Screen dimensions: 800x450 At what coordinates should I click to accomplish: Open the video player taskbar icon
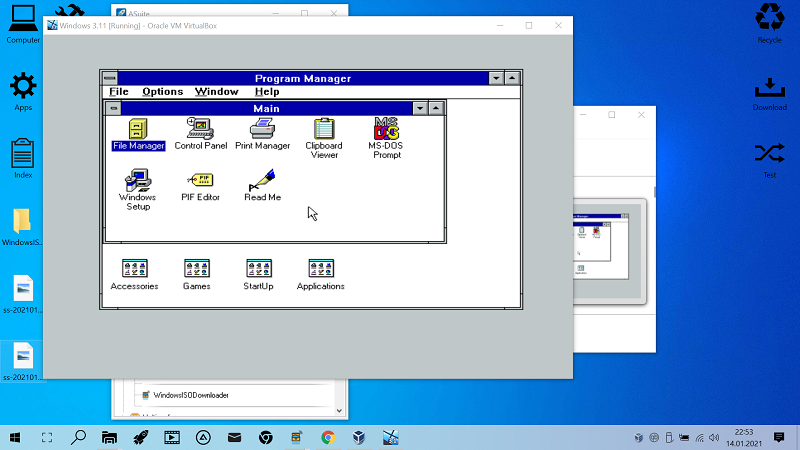(172, 437)
